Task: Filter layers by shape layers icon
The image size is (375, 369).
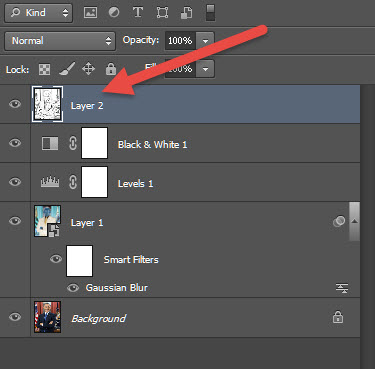Action: tap(162, 13)
